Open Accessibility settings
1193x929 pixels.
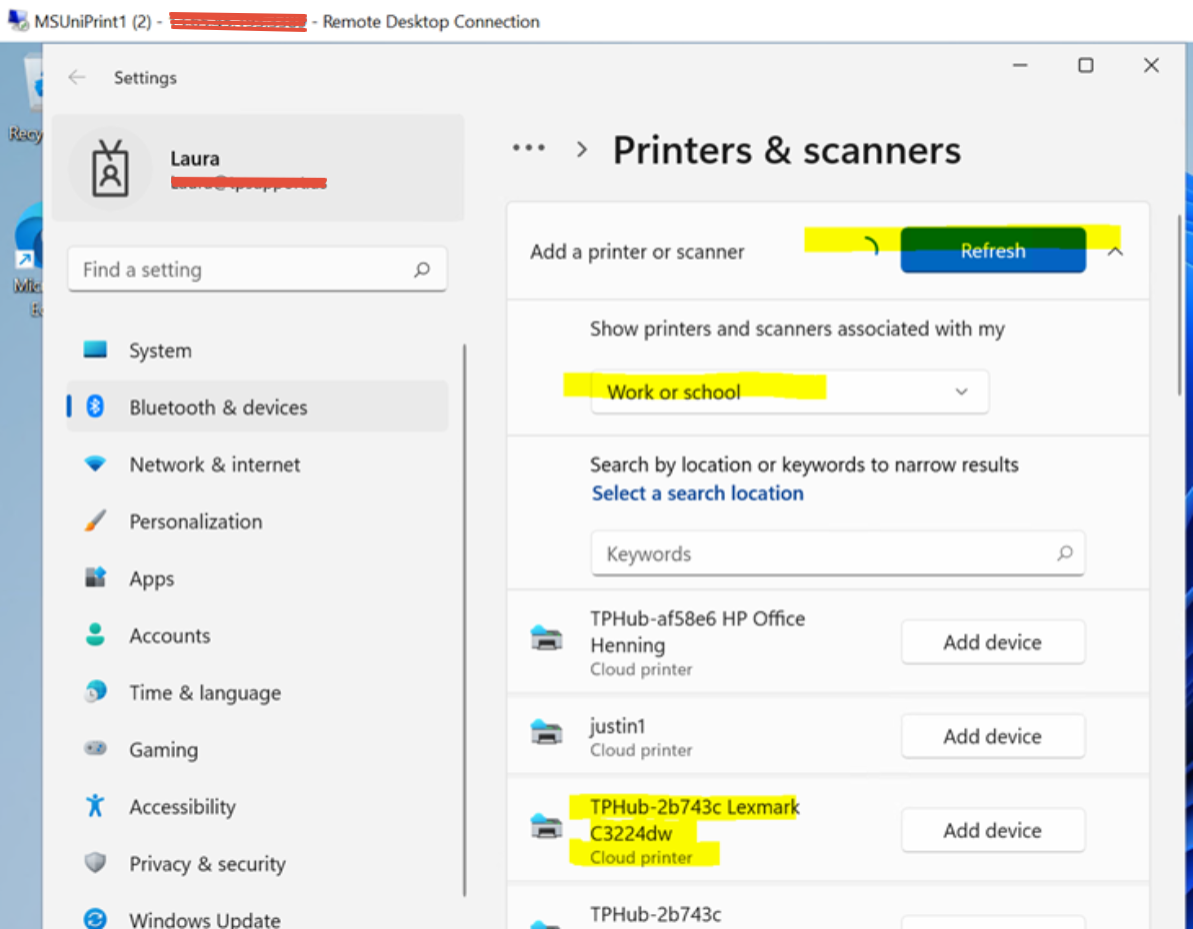257,807
